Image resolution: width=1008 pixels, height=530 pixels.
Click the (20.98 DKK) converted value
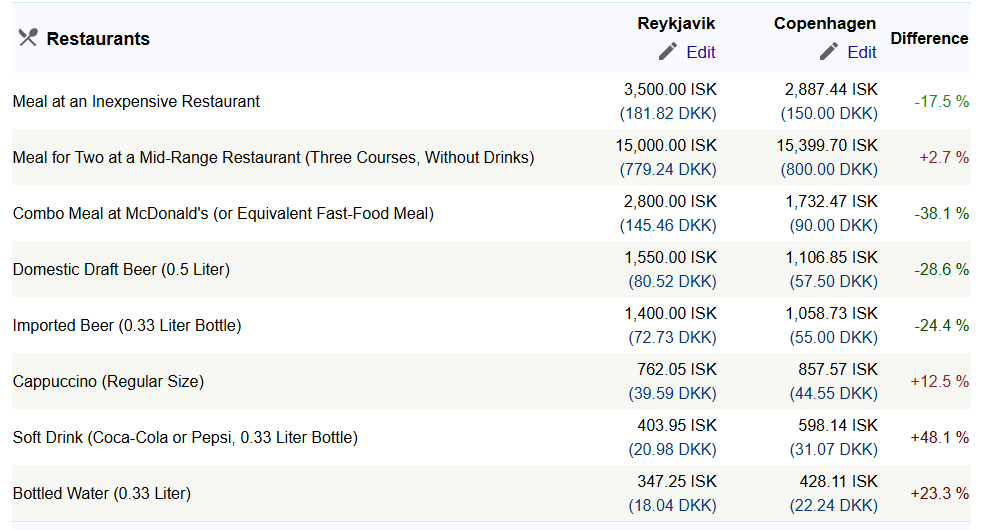(x=672, y=450)
